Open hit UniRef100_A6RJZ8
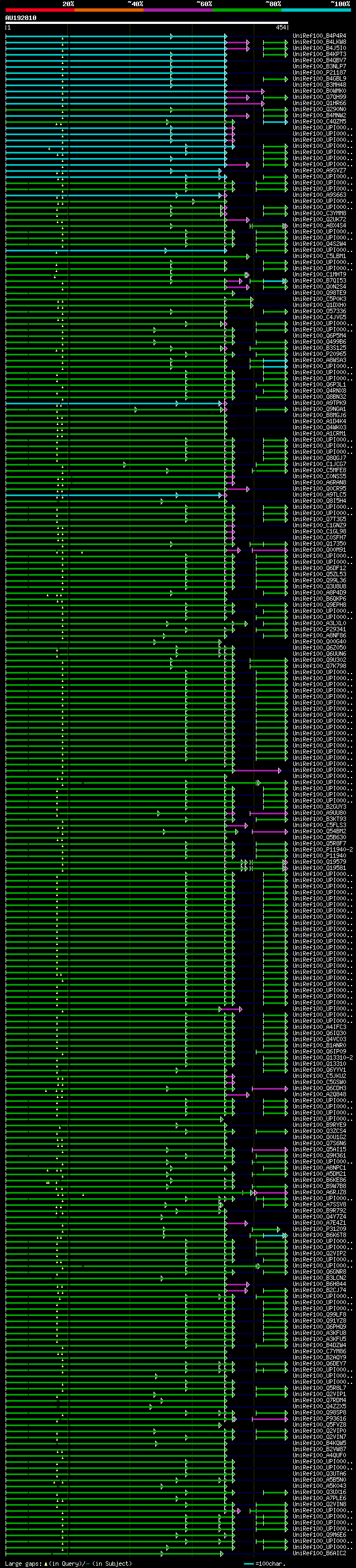The width and height of the screenshot is (356, 1568). [319, 1192]
